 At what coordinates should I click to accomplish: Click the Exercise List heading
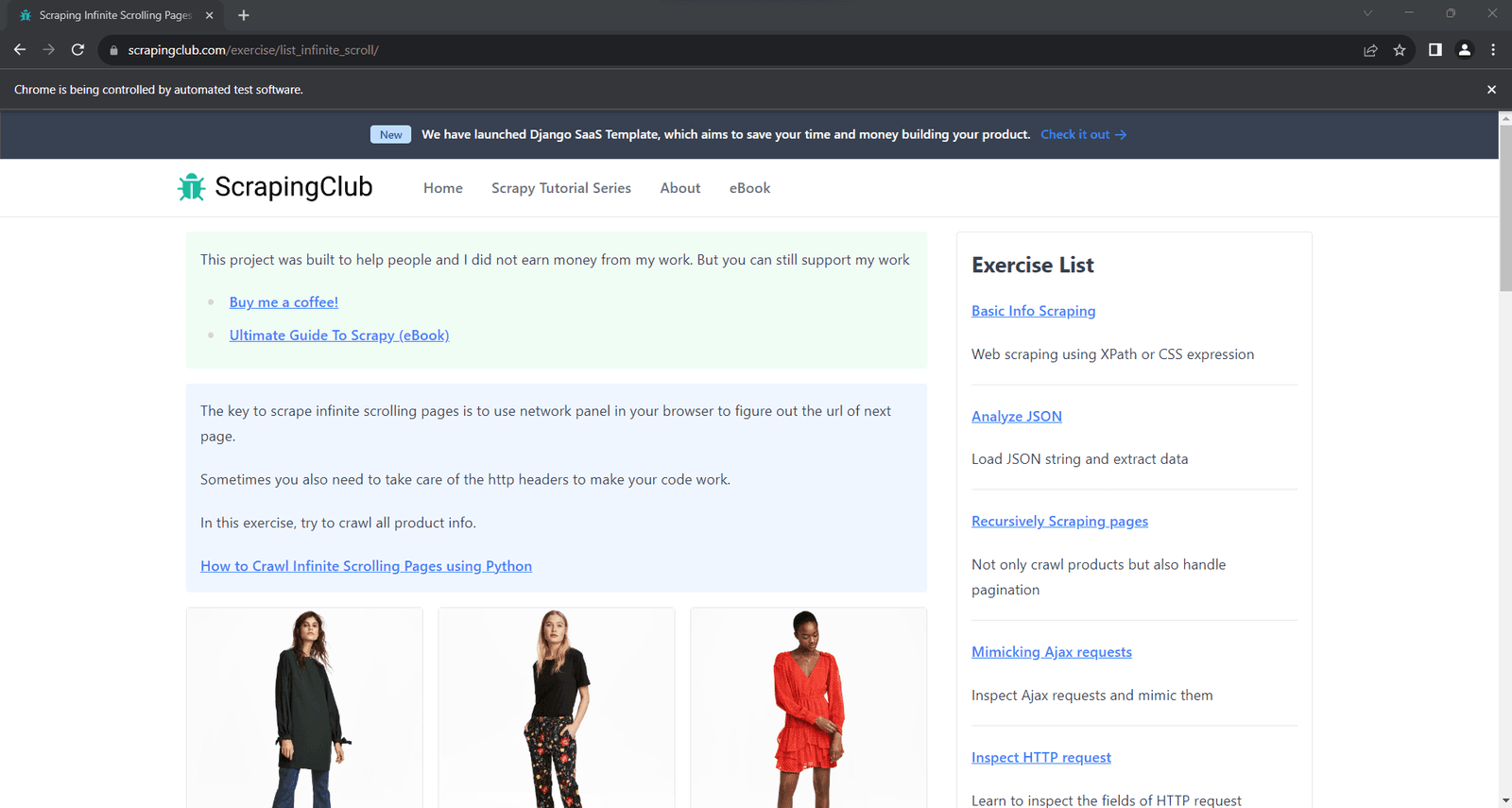click(1032, 266)
